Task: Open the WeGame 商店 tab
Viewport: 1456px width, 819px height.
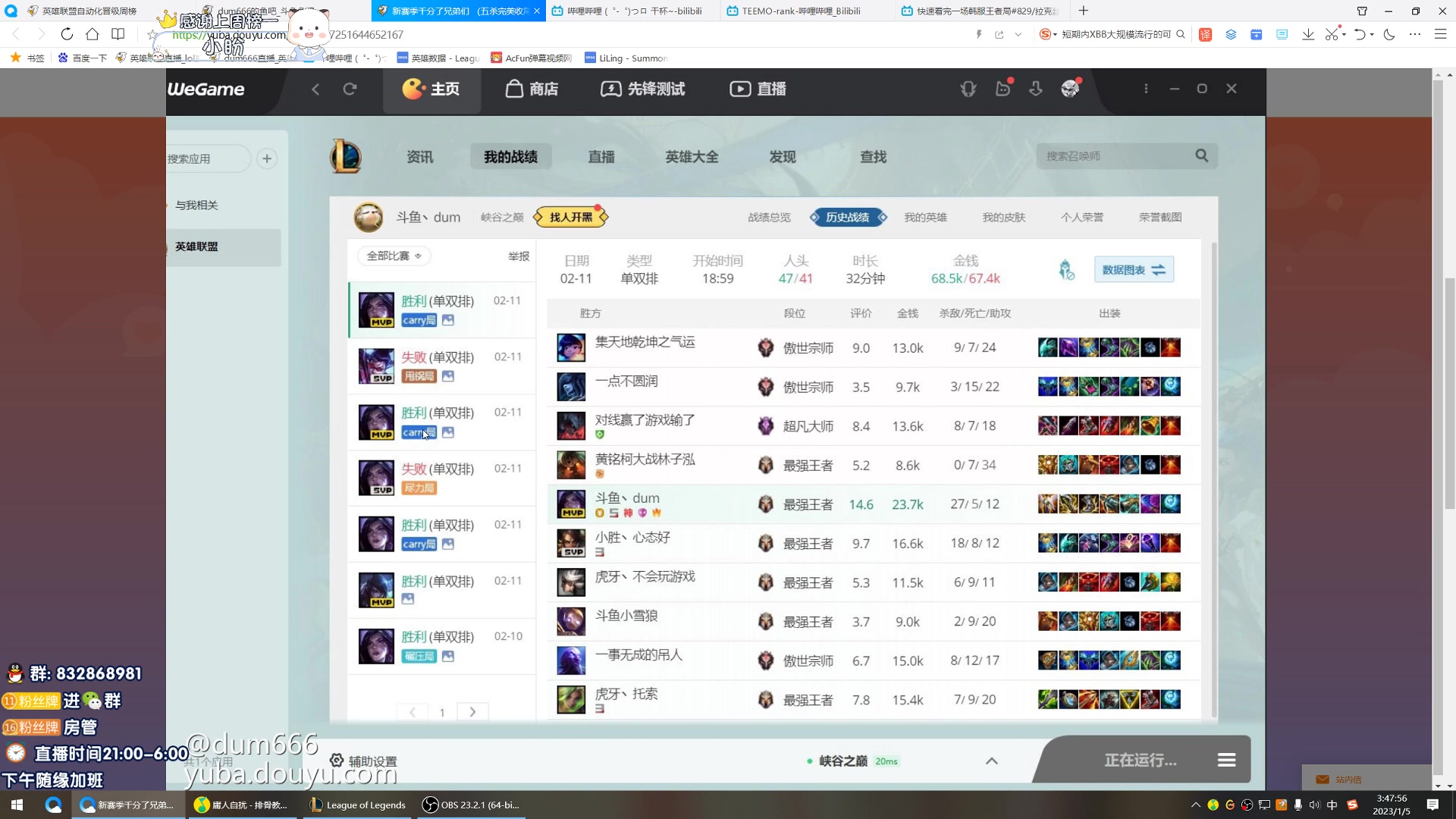Action: (x=532, y=89)
